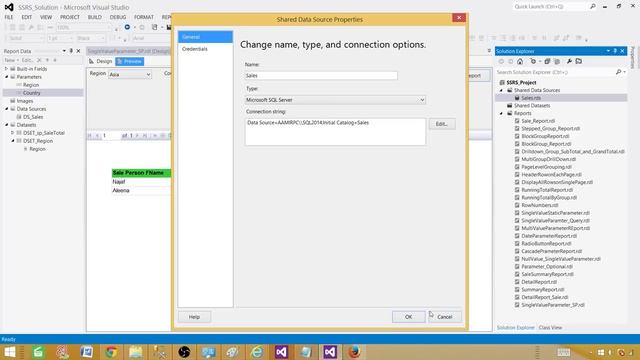Viewport: 640px width, 360px height.
Task: Collapse the DSET_Region dataset
Action: 13,141
